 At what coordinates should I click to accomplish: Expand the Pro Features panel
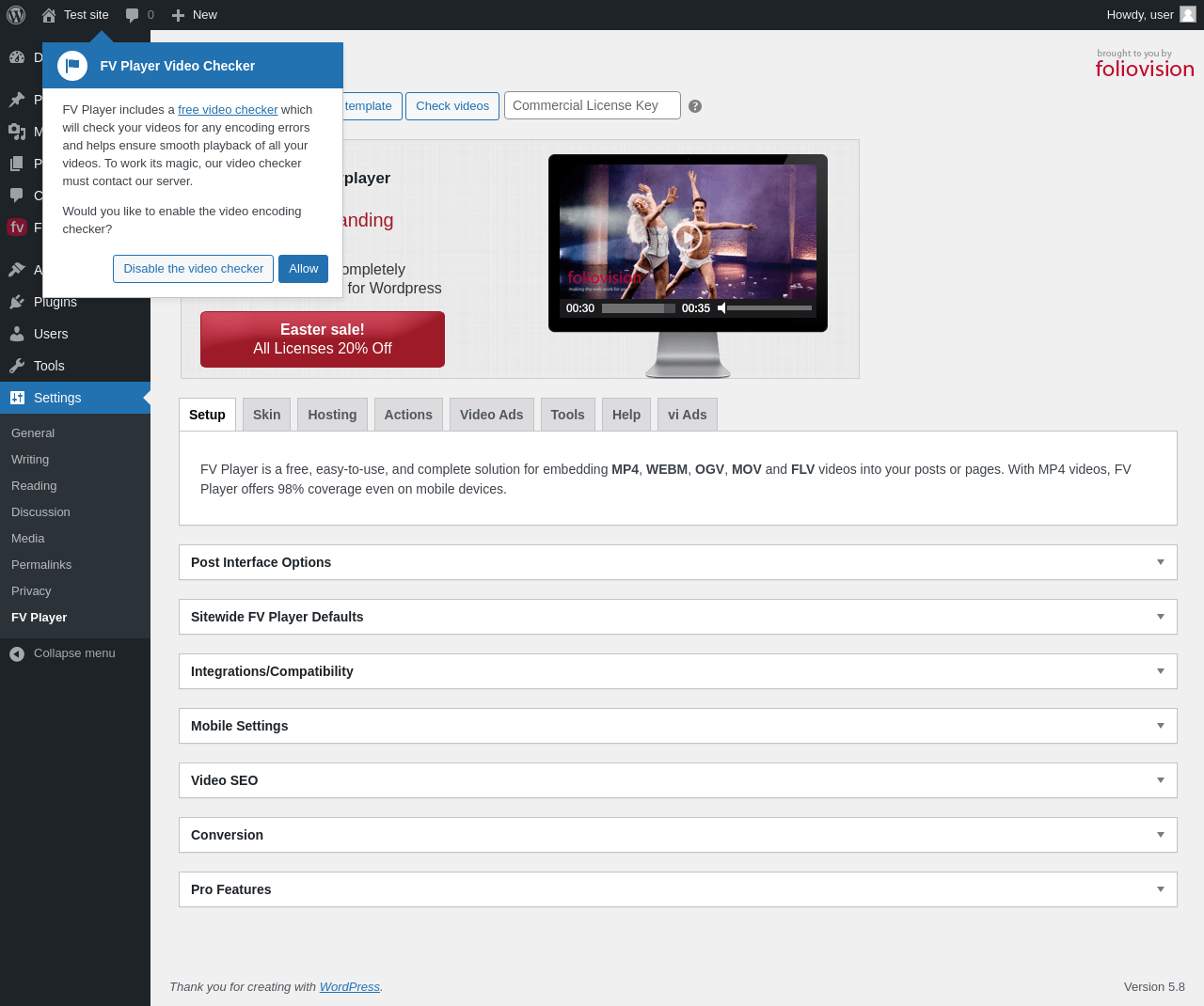(x=678, y=889)
